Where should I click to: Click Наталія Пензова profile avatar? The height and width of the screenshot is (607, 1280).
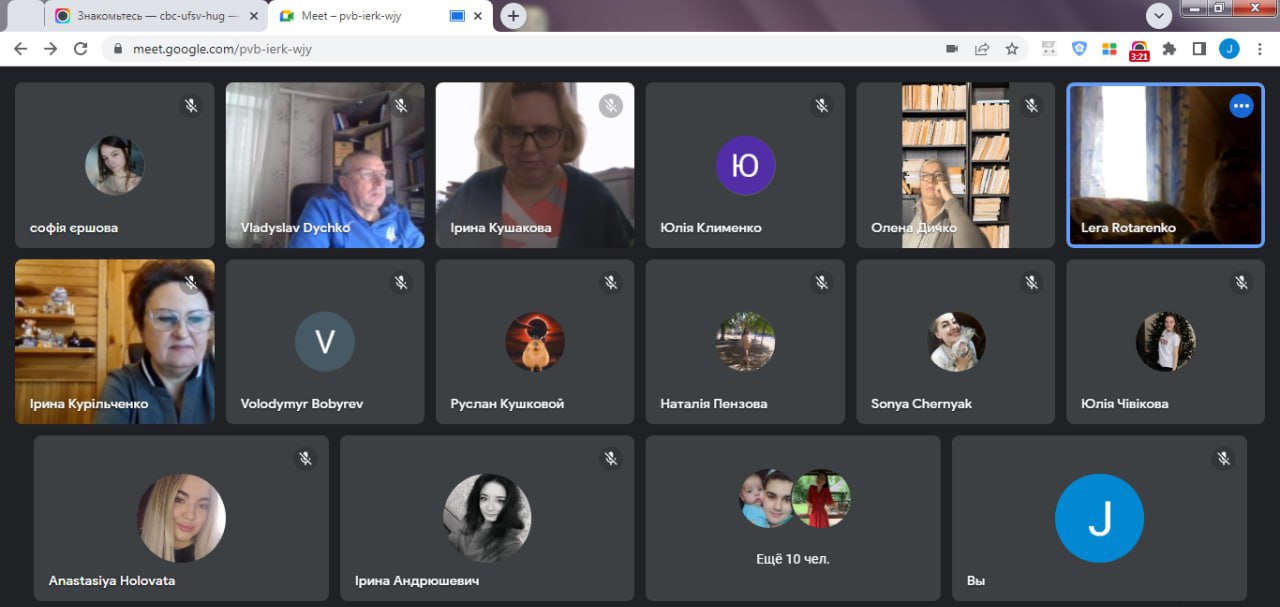point(745,342)
